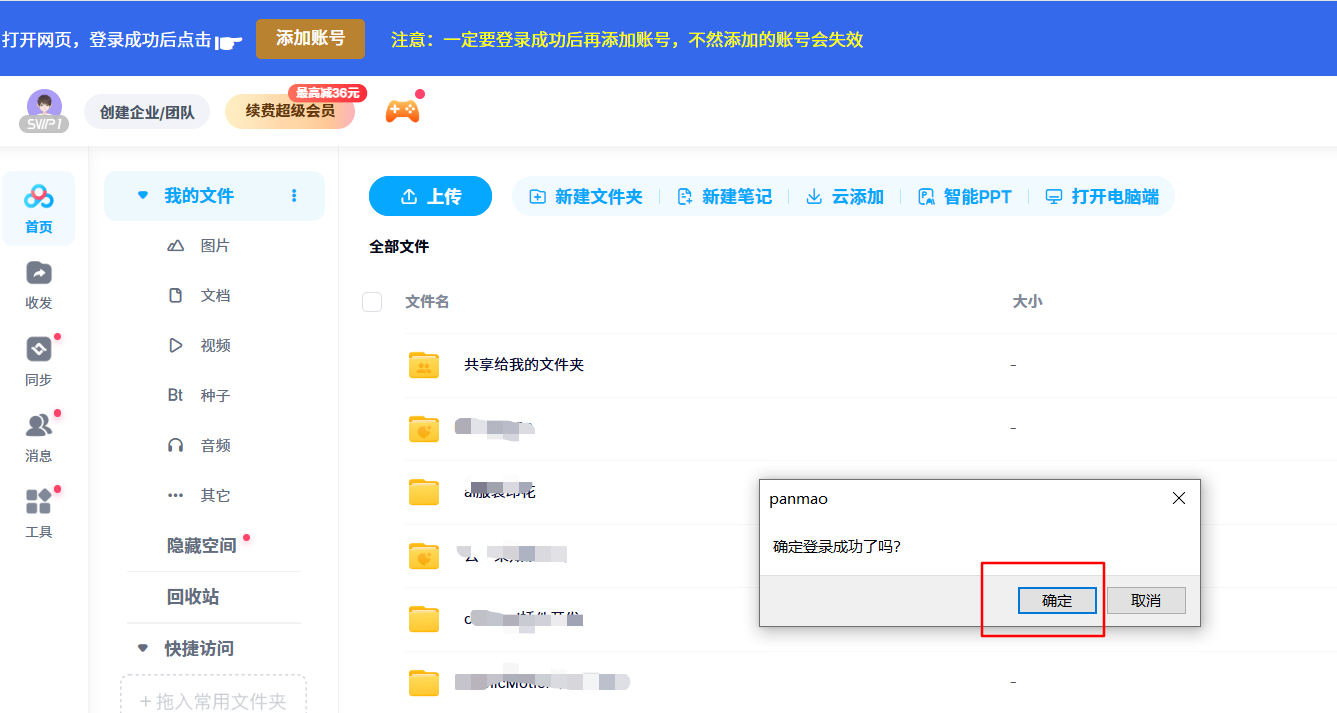This screenshot has width=1337, height=713.
Task: Click the 添加账号 button
Action: point(310,39)
